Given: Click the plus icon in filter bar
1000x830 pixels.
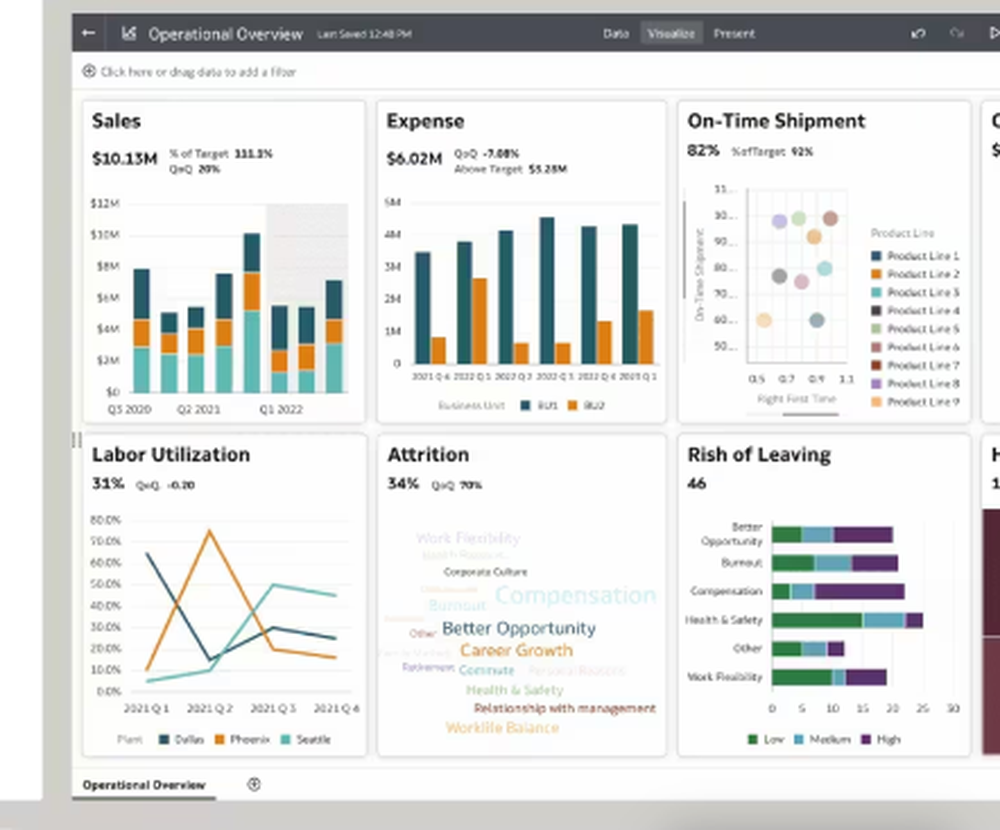Looking at the screenshot, I should (x=89, y=71).
